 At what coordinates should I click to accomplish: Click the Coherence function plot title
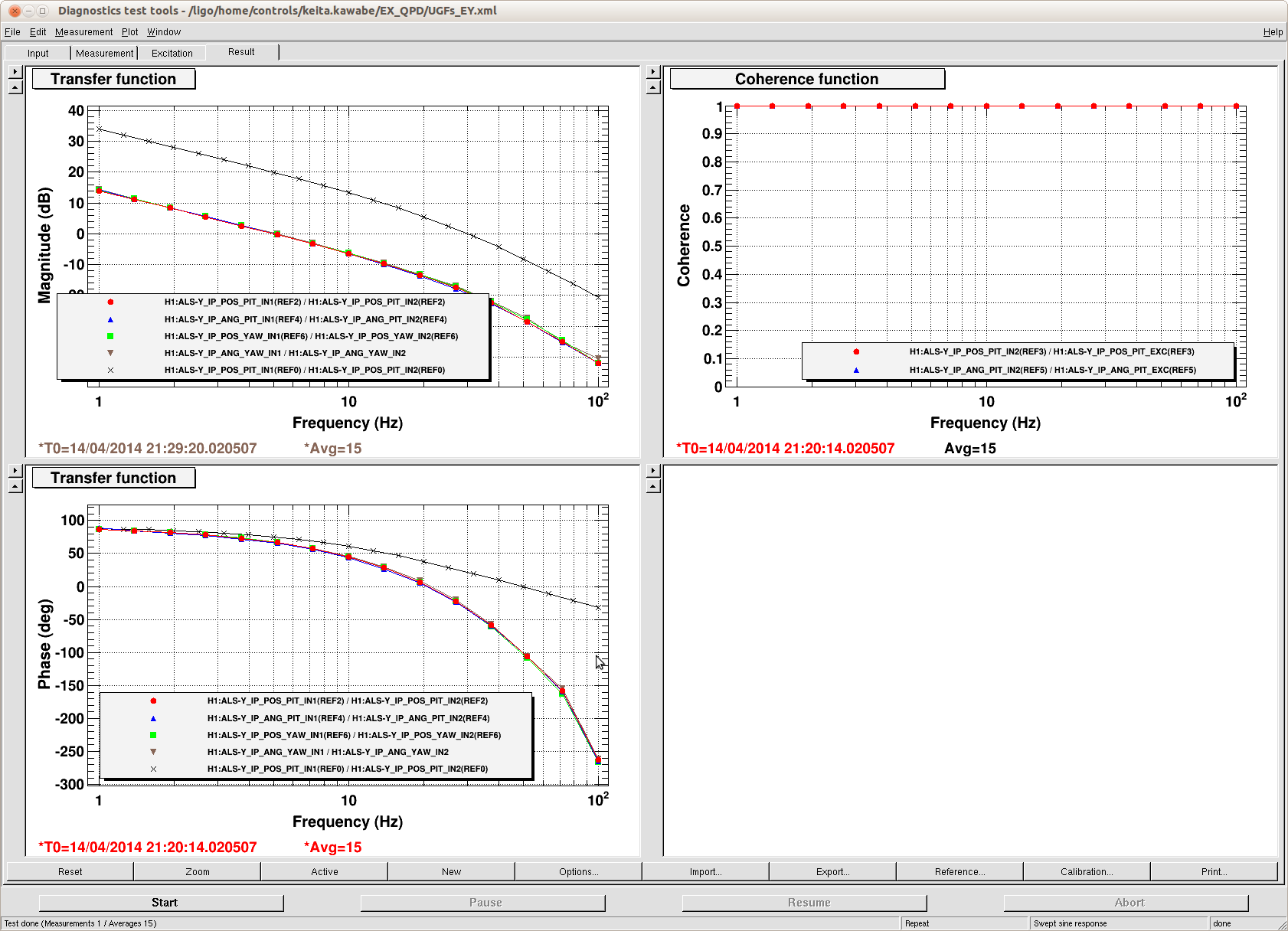click(807, 79)
